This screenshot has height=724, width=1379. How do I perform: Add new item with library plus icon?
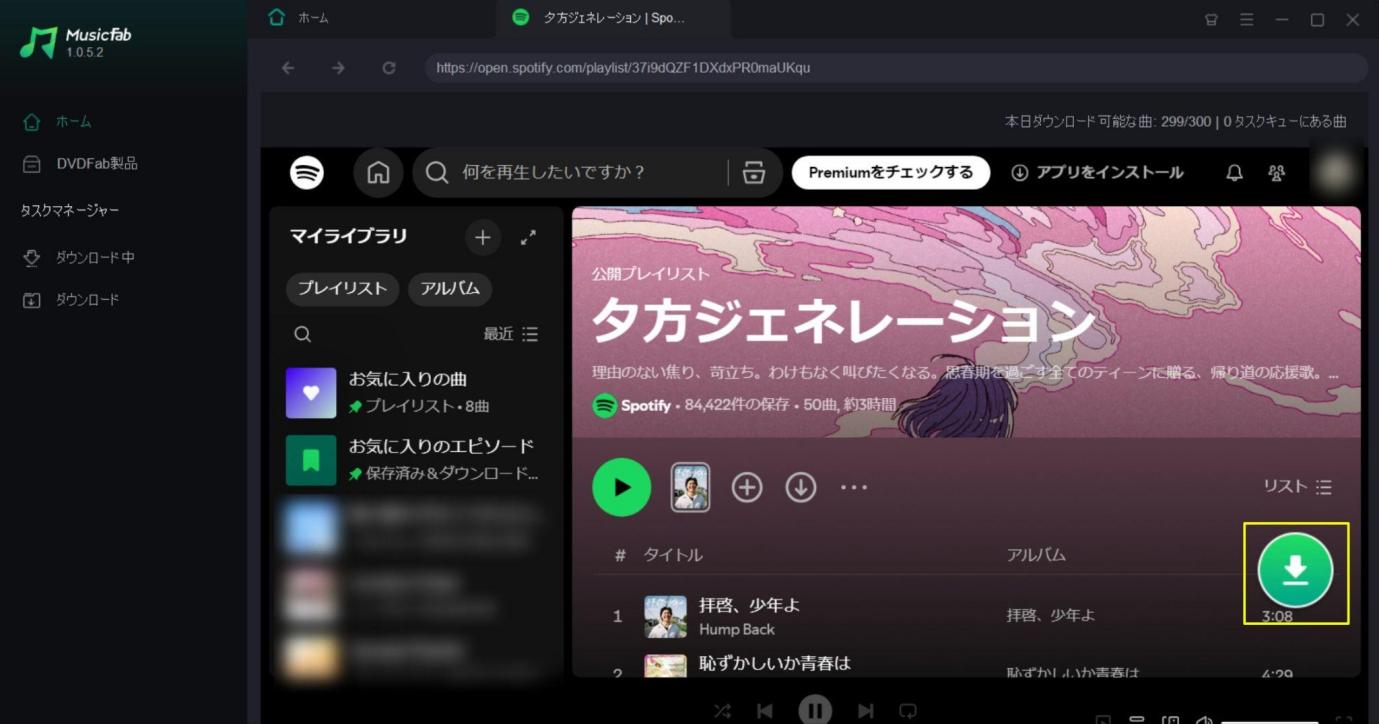pyautogui.click(x=482, y=237)
